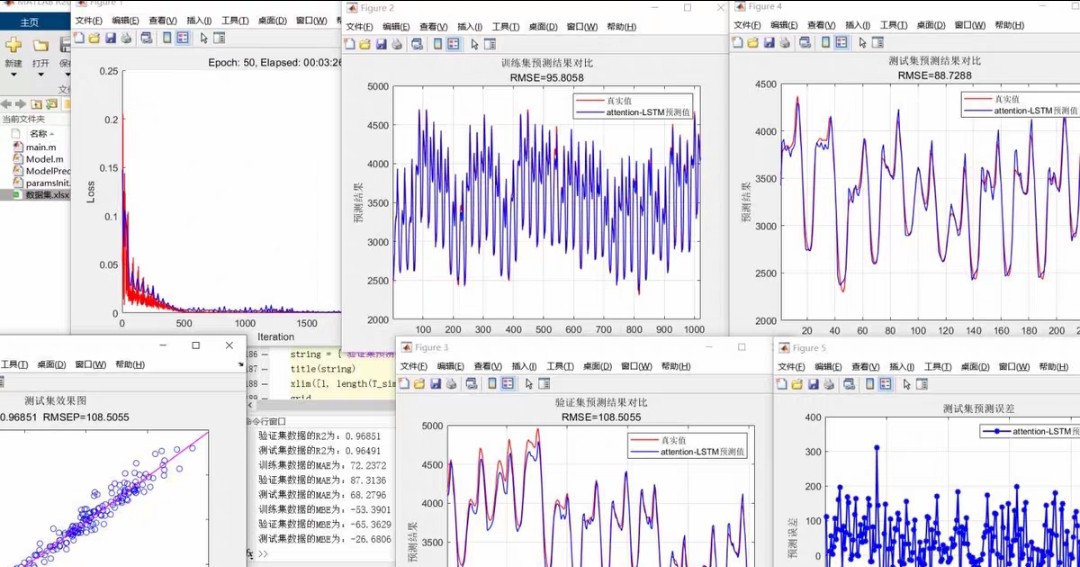Toggle Insert Legend in Figure 5 toolbar
This screenshot has width=1080, height=567.
point(886,384)
